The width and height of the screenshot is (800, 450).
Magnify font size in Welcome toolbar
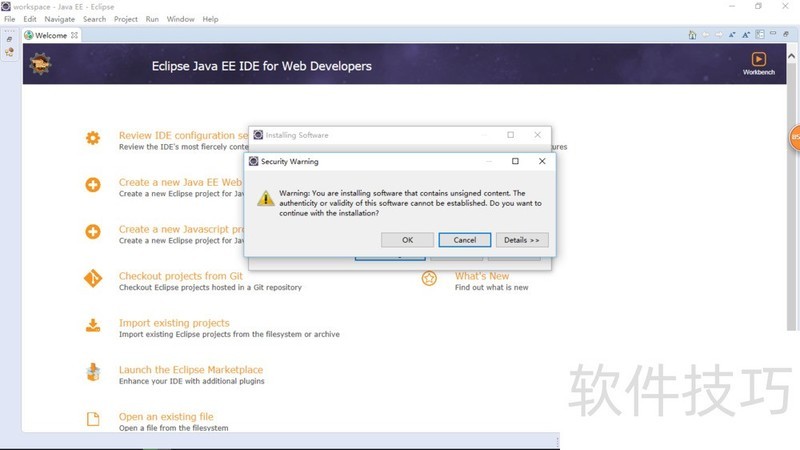click(x=746, y=35)
